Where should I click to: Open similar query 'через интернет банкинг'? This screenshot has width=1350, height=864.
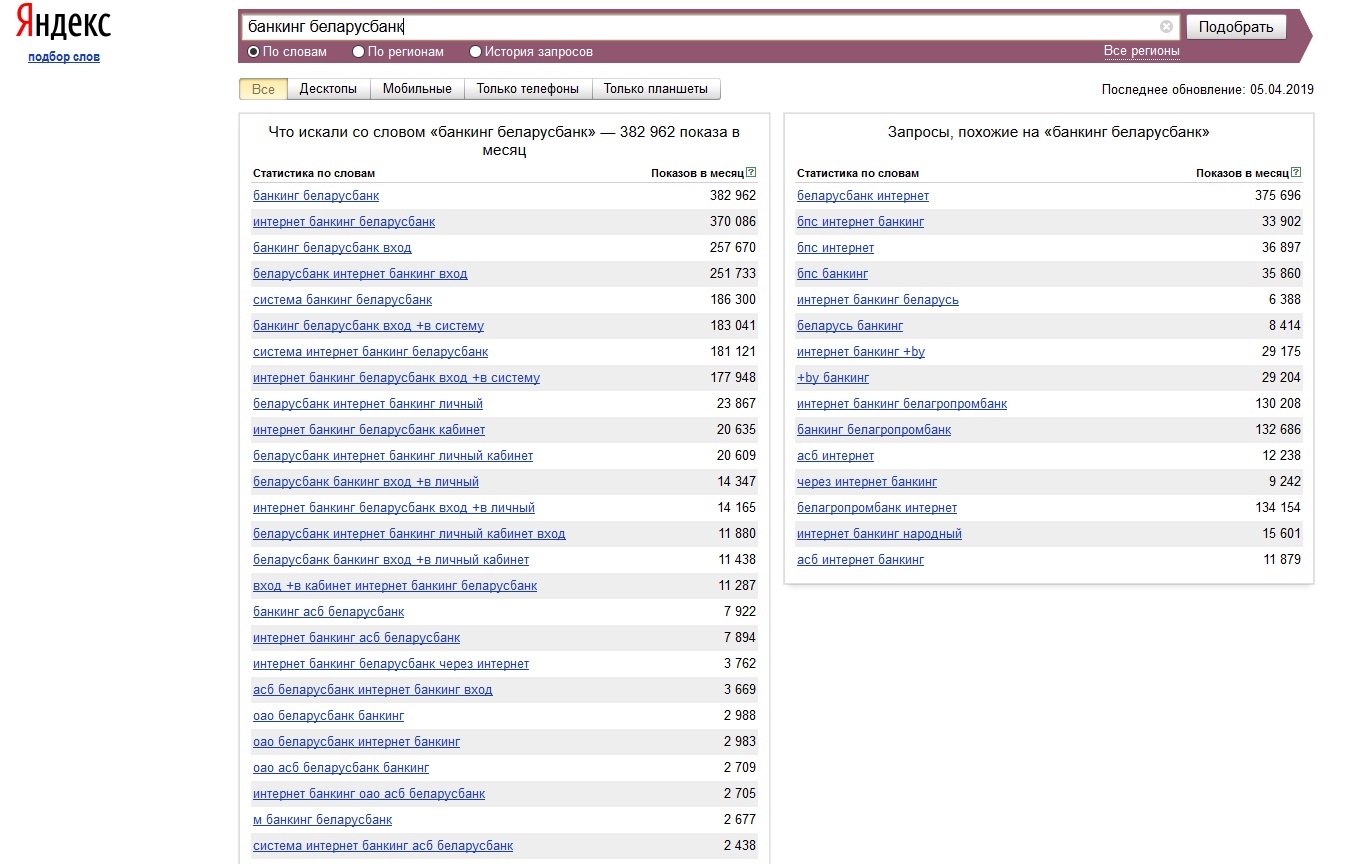tap(867, 482)
